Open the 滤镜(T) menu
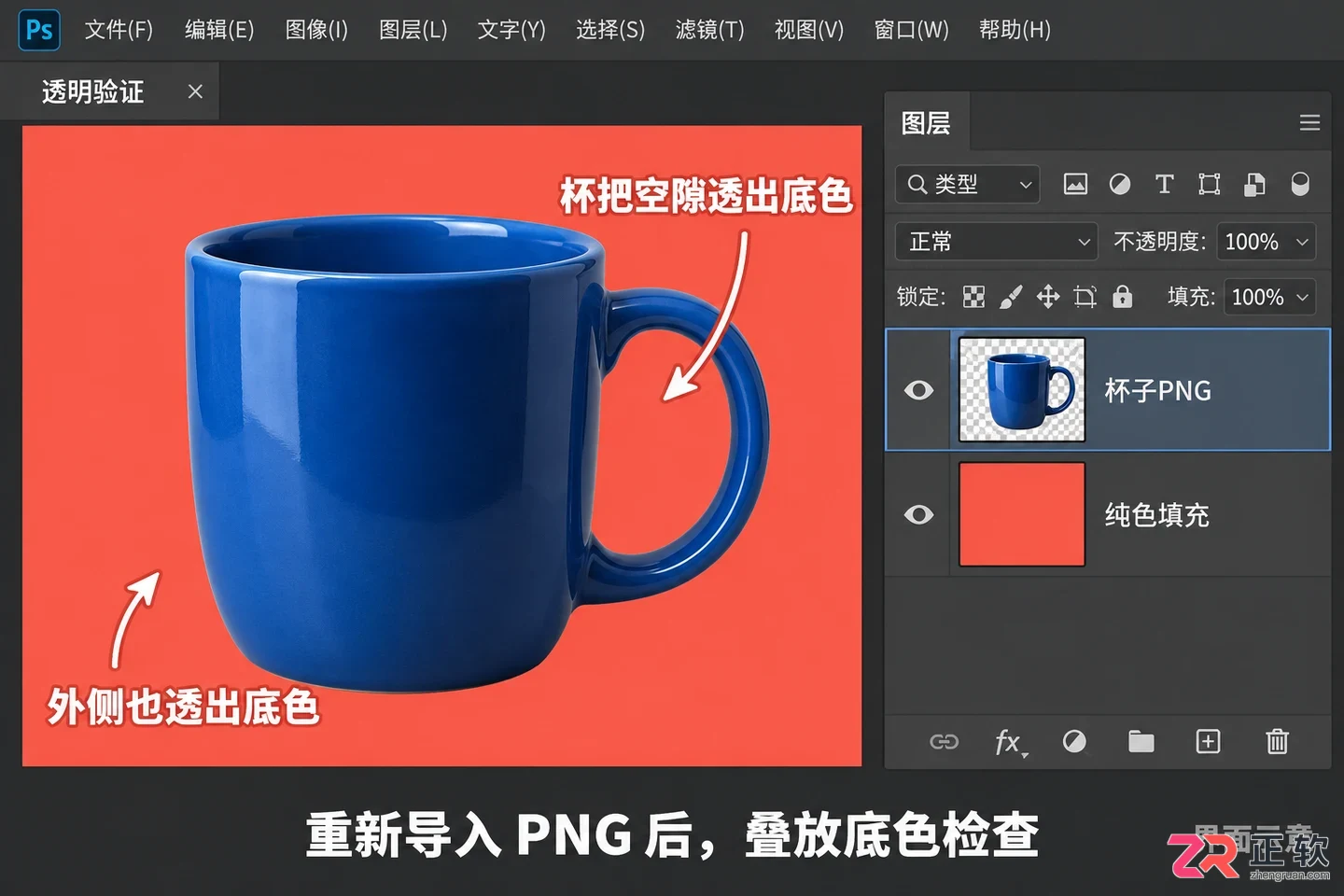 (x=710, y=30)
